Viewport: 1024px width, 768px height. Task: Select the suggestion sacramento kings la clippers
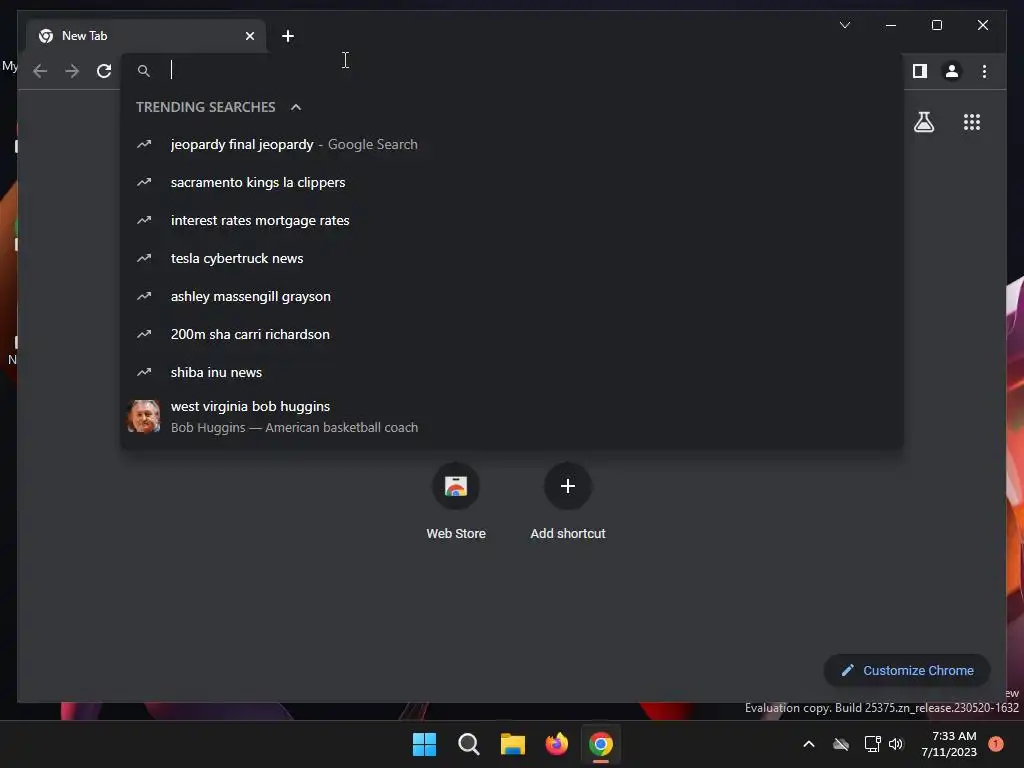(x=512, y=182)
